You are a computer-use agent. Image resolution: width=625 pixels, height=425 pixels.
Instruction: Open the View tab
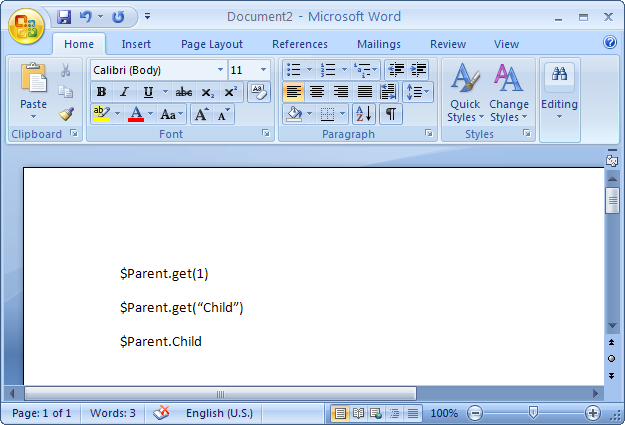click(x=506, y=44)
